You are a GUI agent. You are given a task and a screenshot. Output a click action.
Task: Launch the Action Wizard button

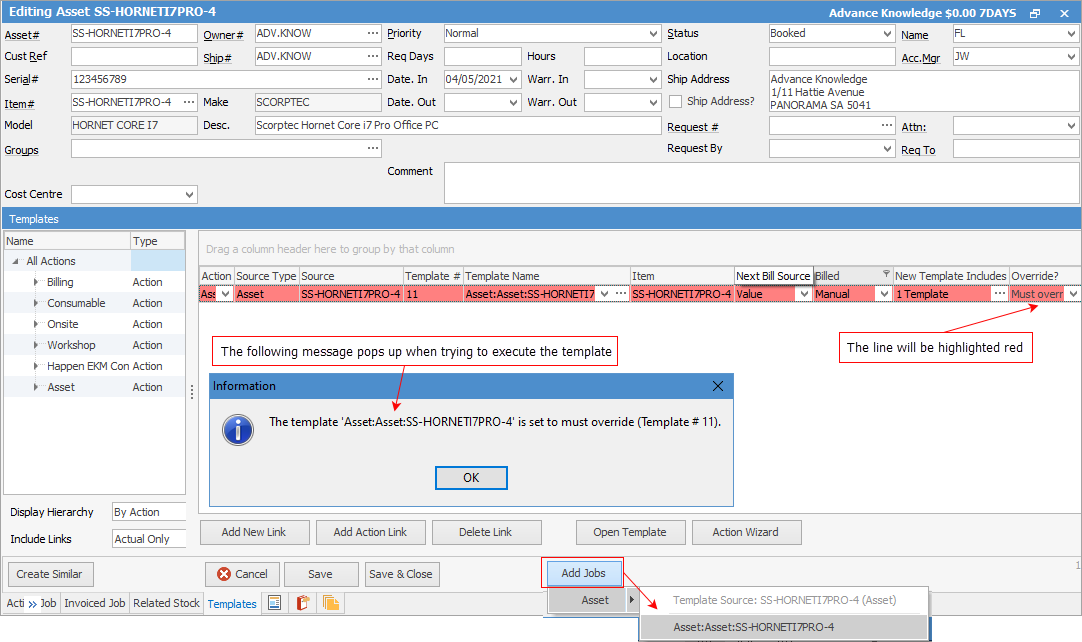point(746,532)
